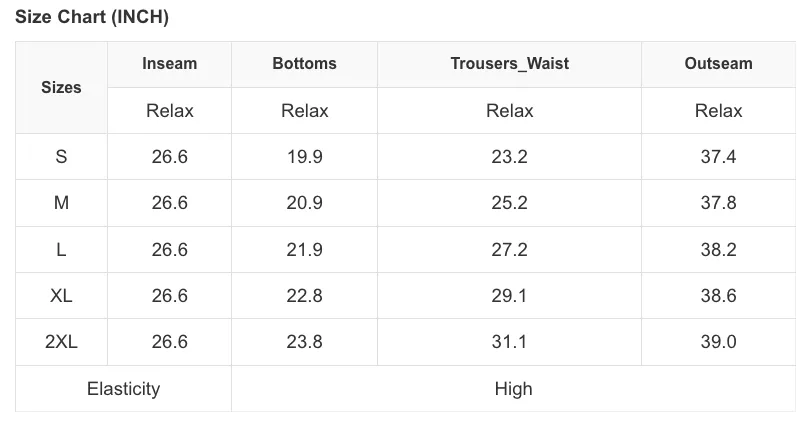
Task: Select the L size row label
Action: (61, 250)
